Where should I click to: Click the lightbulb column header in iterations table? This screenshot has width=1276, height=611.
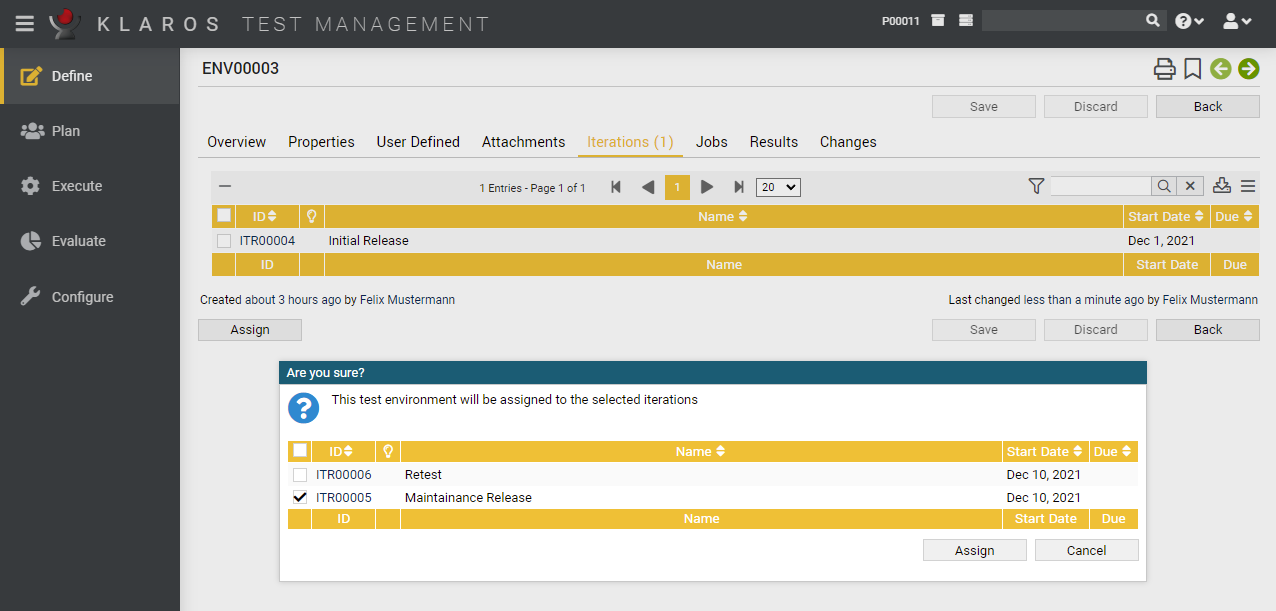(312, 216)
